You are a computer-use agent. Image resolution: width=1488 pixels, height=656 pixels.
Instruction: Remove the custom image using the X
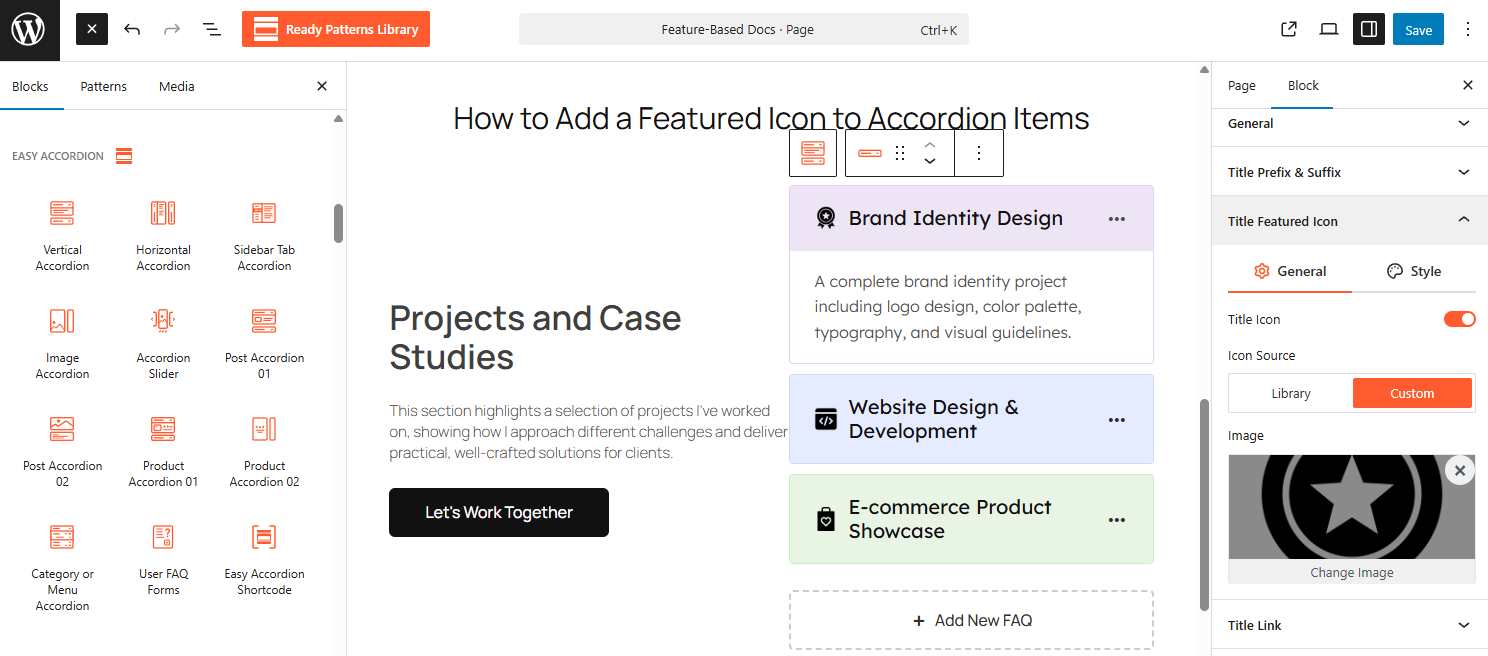pyautogui.click(x=1460, y=470)
